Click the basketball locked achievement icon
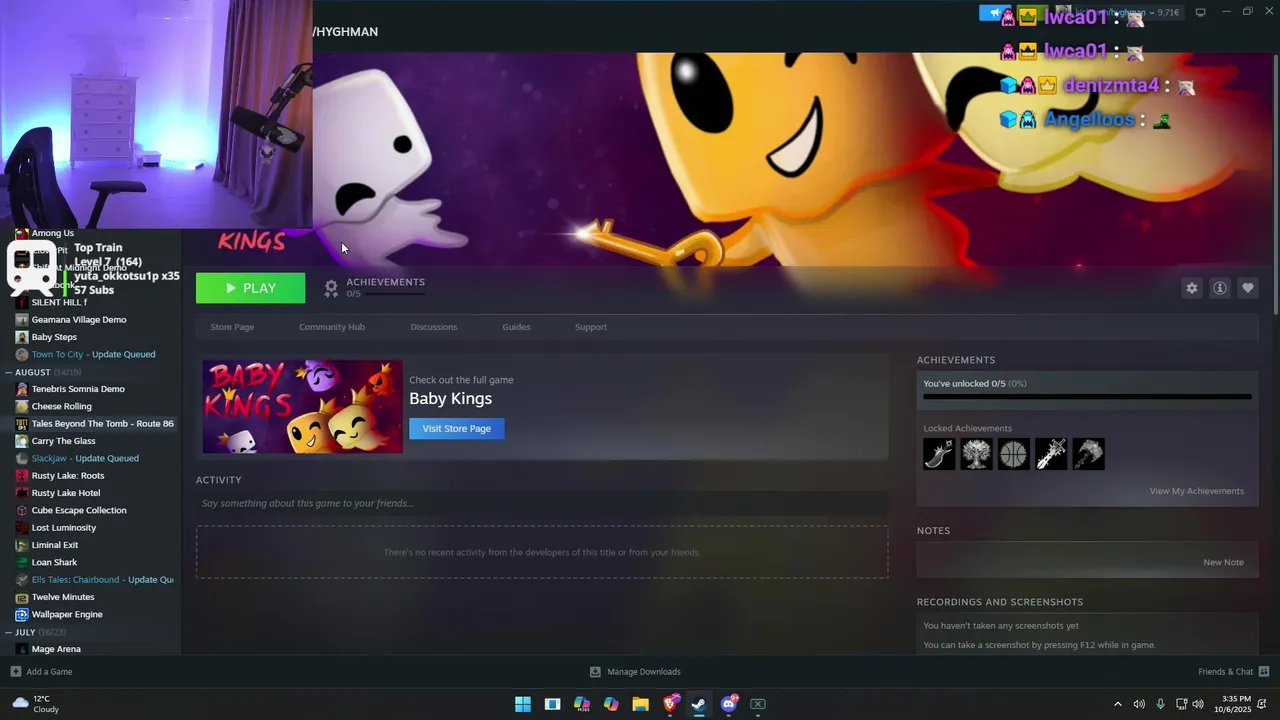The width and height of the screenshot is (1280, 720). [1013, 454]
